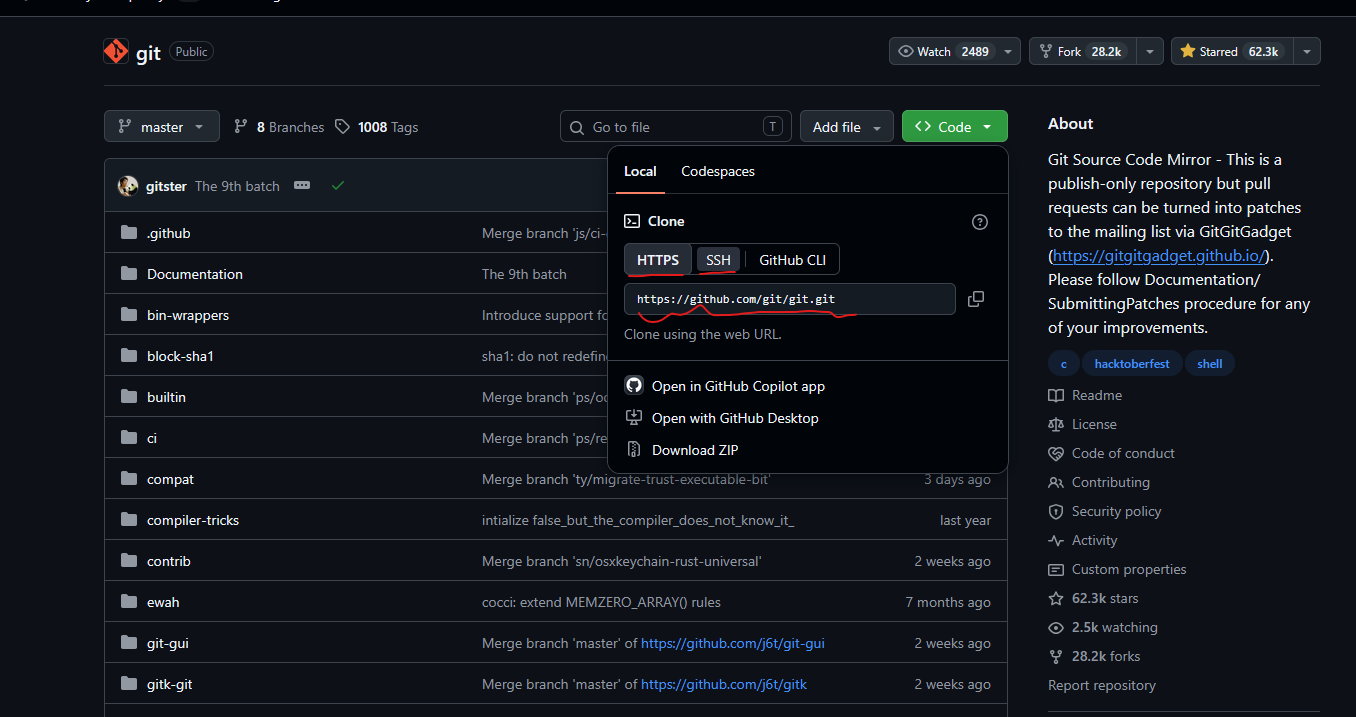1356x717 pixels.
Task: Open the 28.2k forks link
Action: click(1106, 656)
